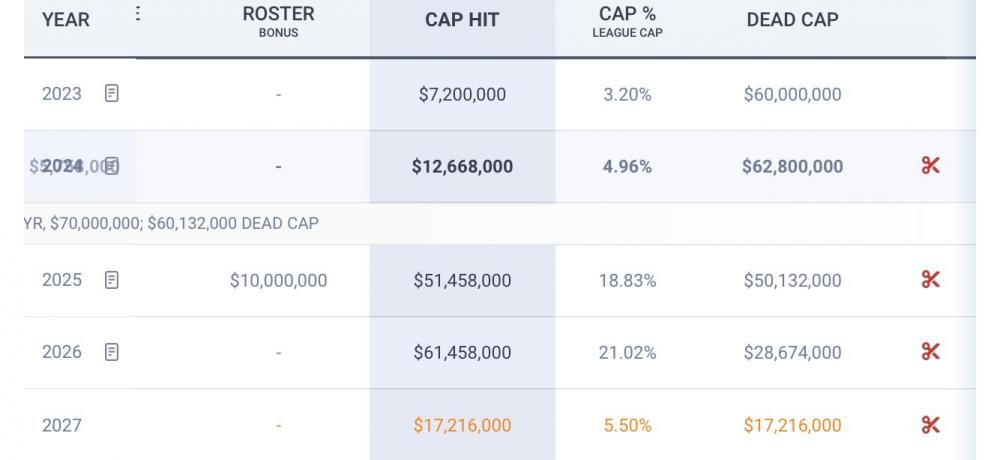Sort by the YEAR column header
This screenshot has width=1000, height=460.
[x=66, y=19]
